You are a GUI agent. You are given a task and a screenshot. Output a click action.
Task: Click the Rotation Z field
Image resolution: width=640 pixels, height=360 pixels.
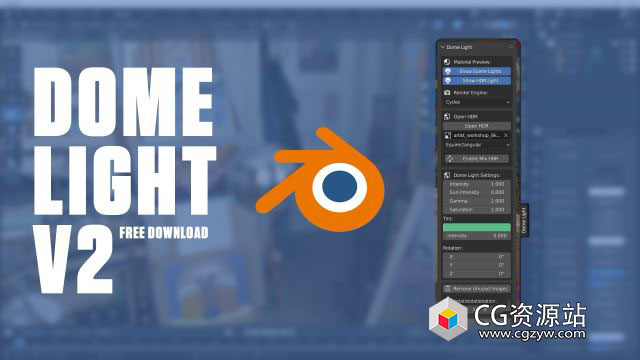click(476, 273)
